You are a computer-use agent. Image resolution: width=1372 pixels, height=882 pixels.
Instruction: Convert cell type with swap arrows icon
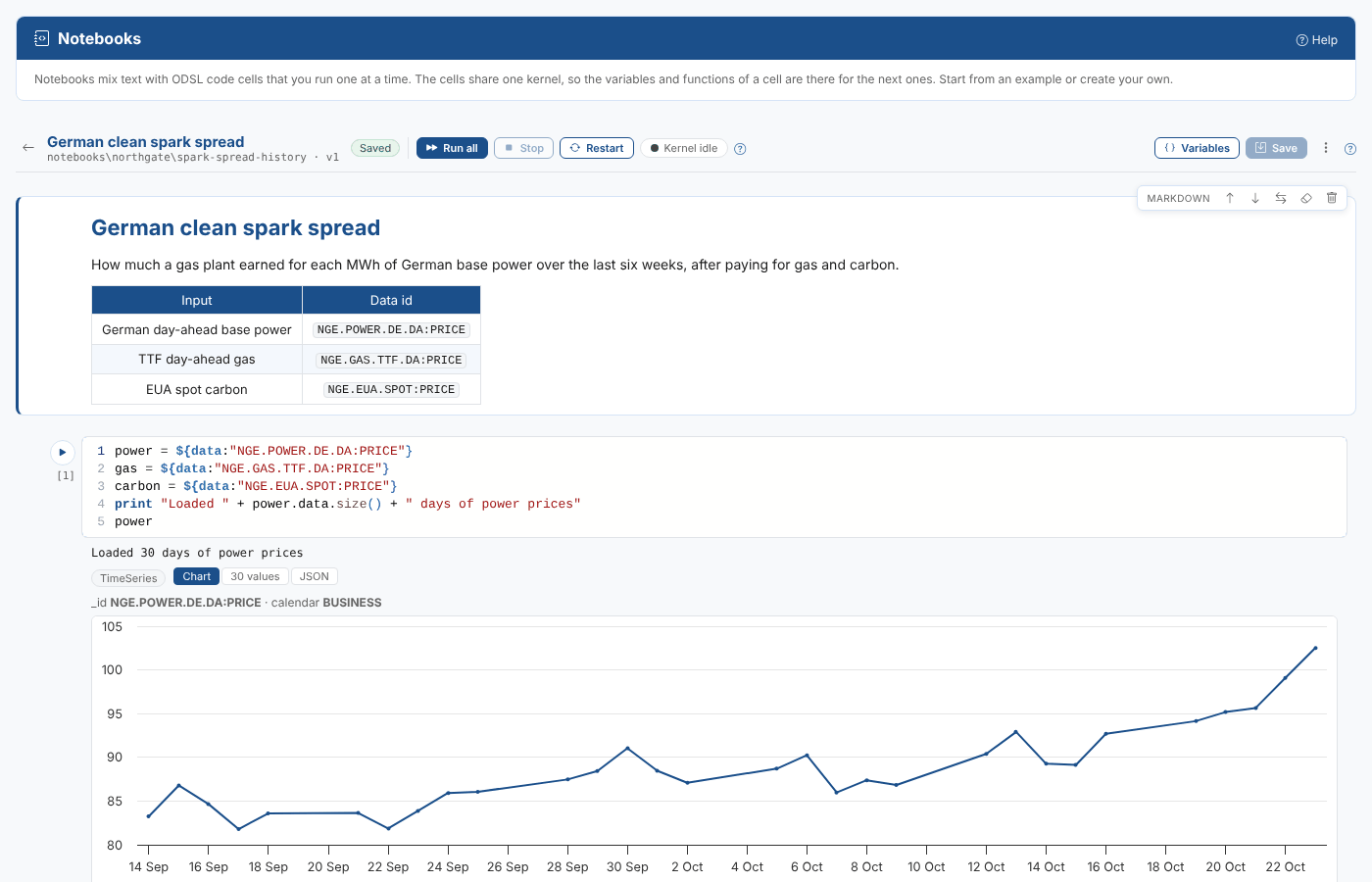(x=1281, y=198)
